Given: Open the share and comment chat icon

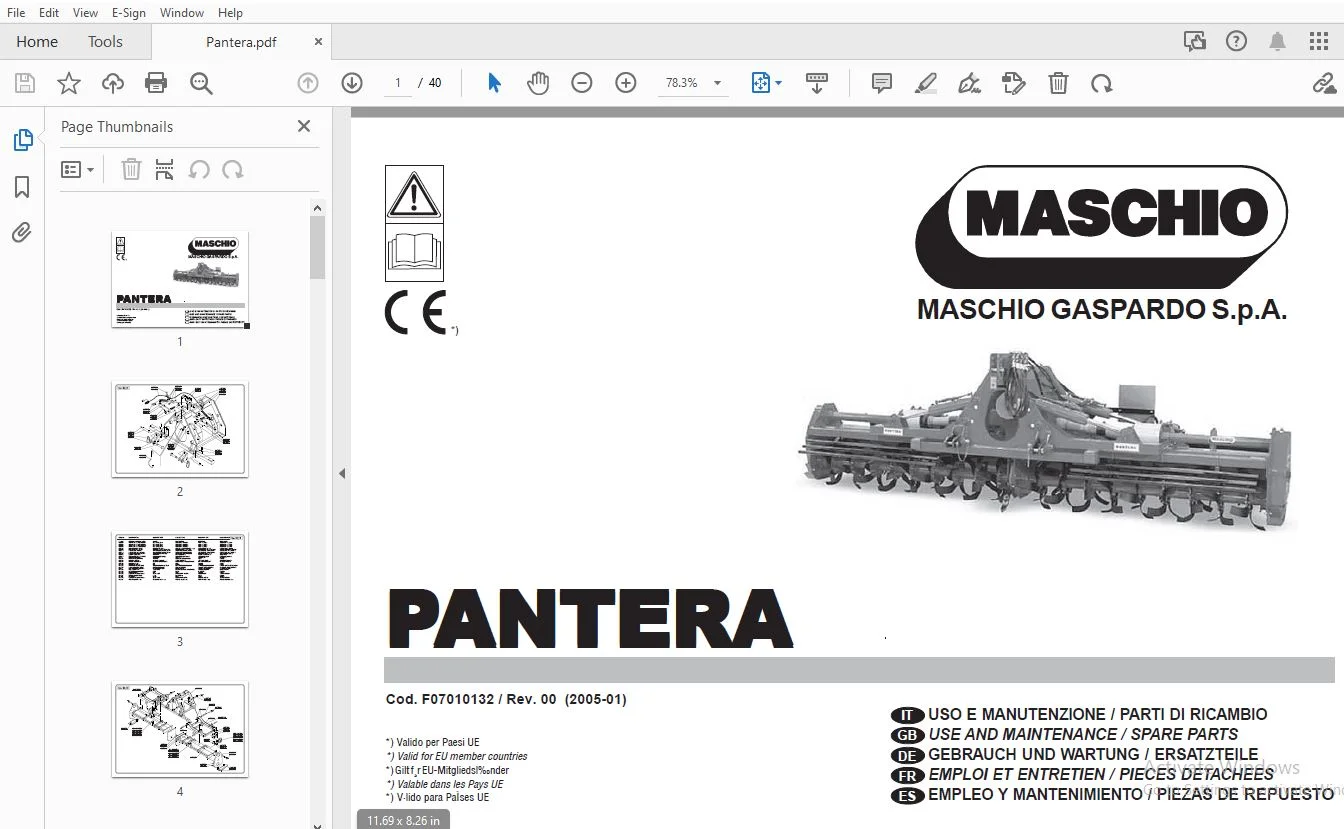Looking at the screenshot, I should click(1194, 41).
